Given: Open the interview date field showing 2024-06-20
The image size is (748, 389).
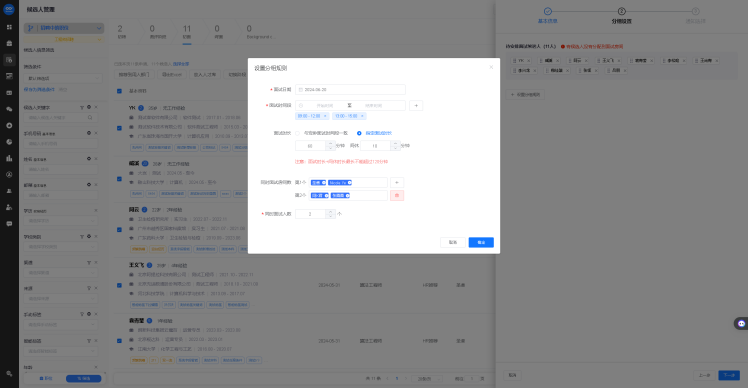Looking at the screenshot, I should click(x=350, y=90).
